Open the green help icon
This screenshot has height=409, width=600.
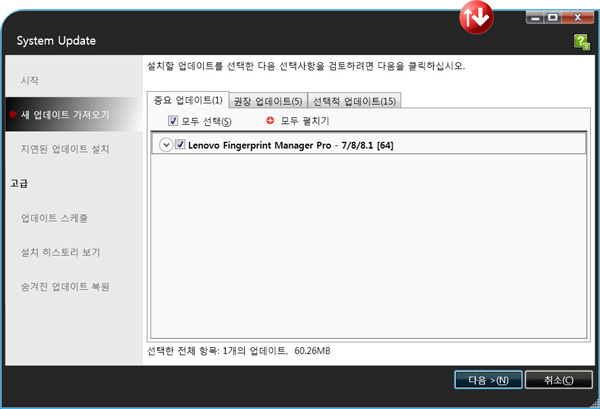[582, 42]
